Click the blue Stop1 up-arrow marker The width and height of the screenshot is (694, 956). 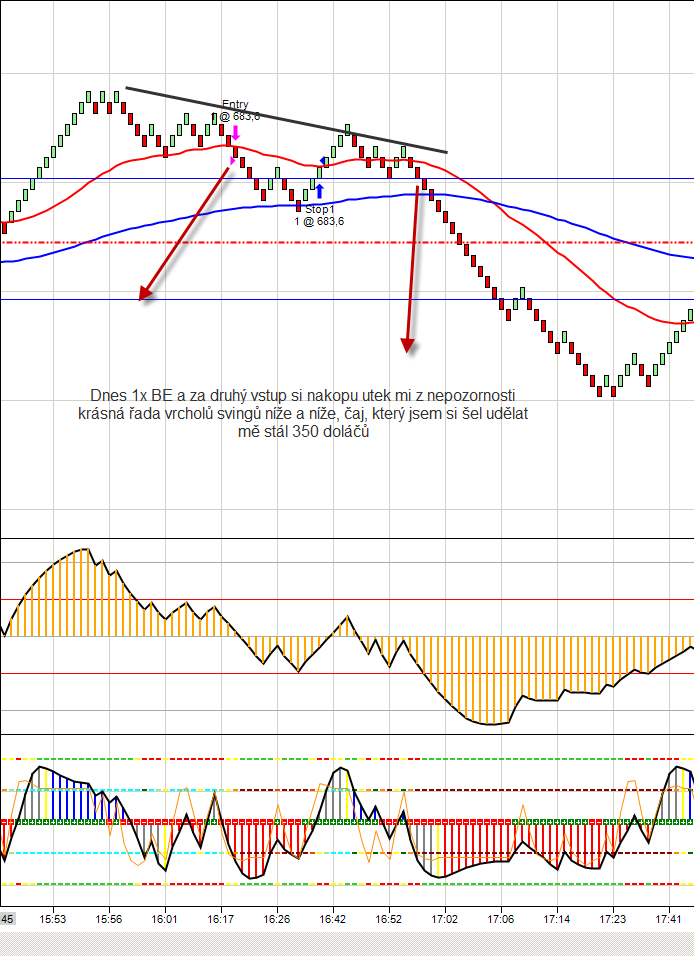pos(319,191)
